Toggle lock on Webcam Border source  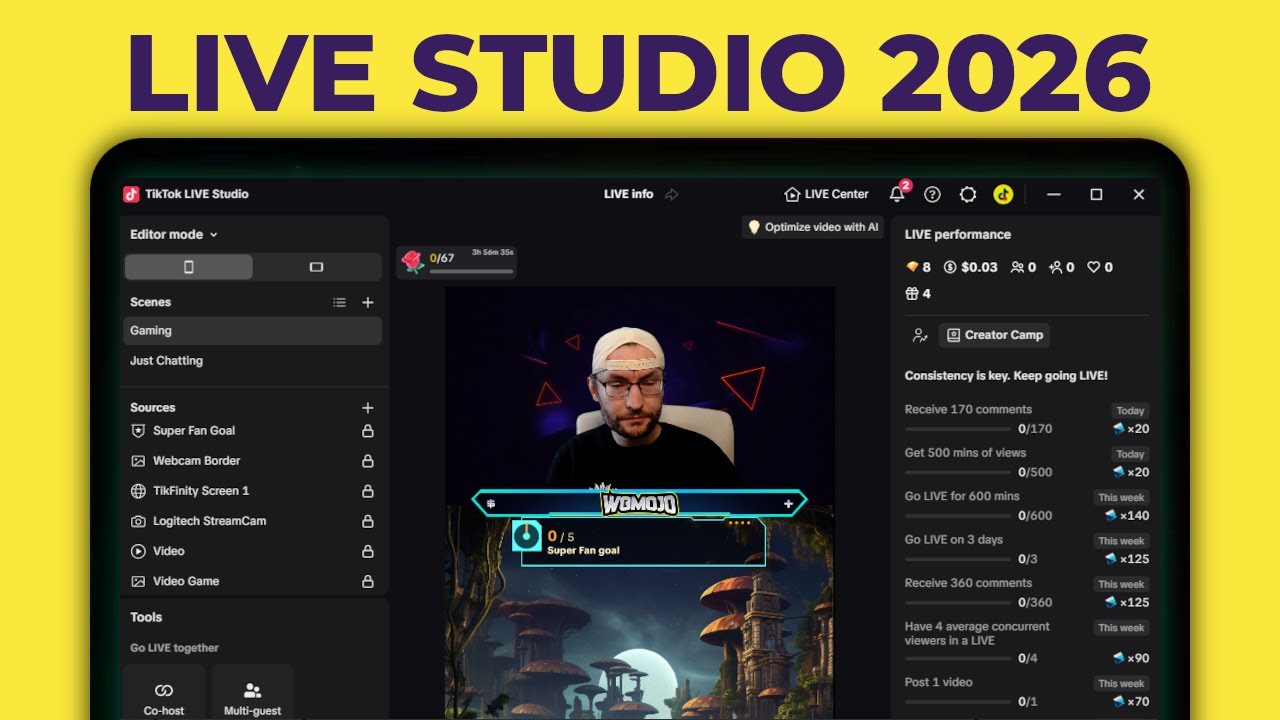(x=367, y=461)
